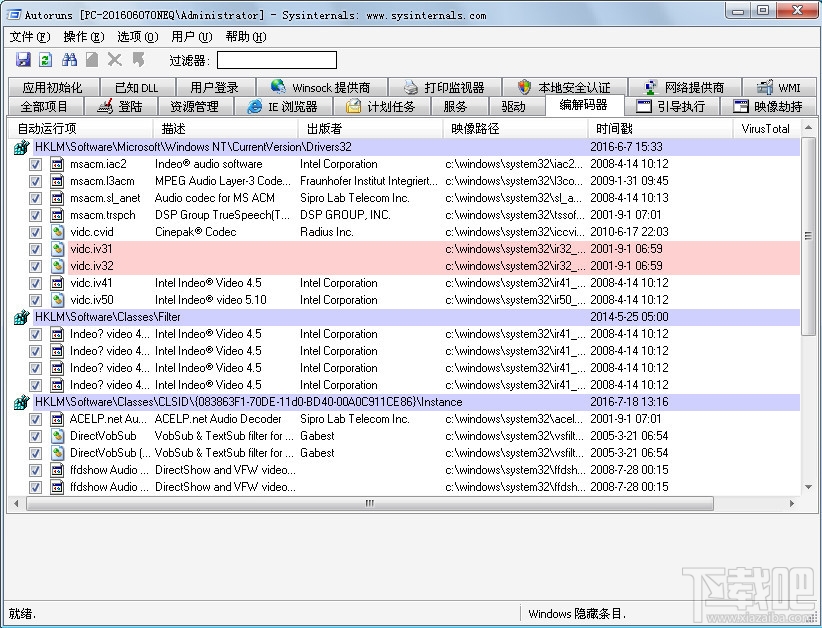822x628 pixels.
Task: Click the vertical scrollbar thumb
Action: [808, 235]
